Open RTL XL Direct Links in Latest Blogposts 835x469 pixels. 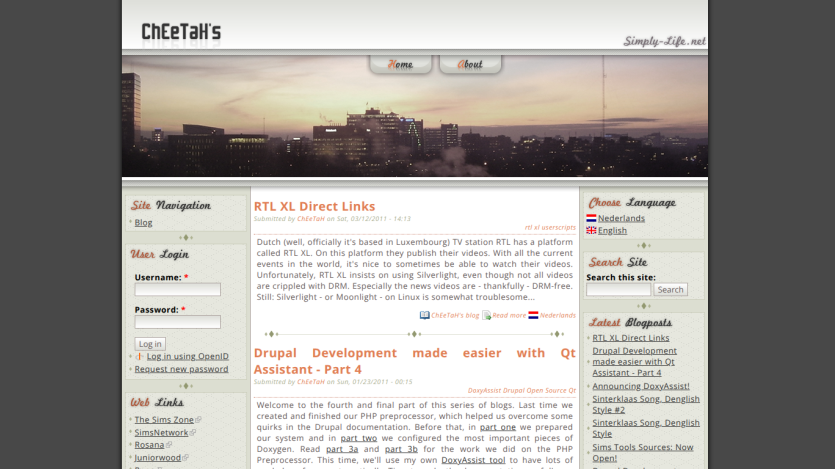pyautogui.click(x=631, y=338)
